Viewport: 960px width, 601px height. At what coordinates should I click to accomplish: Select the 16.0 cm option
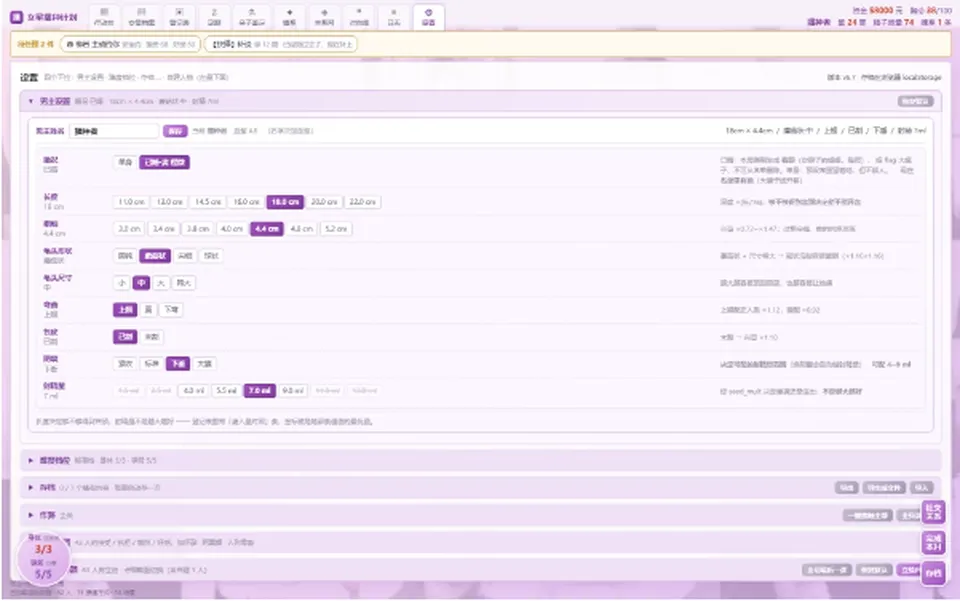coord(246,202)
